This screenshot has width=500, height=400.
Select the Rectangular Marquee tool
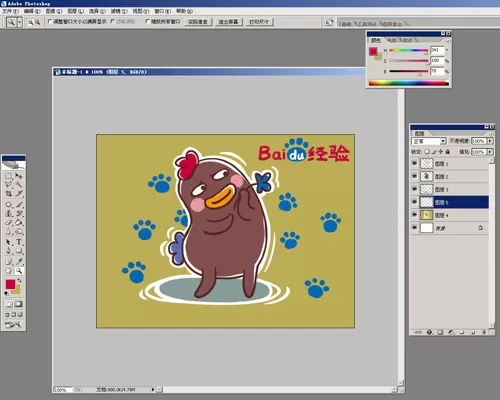click(x=9, y=176)
